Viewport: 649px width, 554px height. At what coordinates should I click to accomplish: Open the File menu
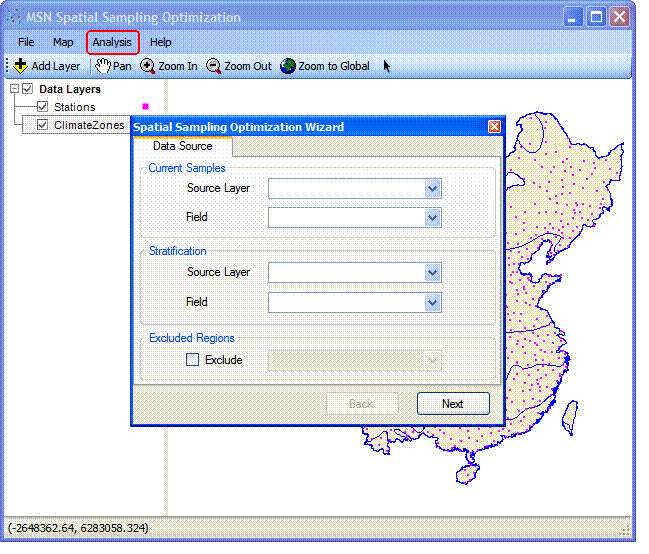(26, 42)
